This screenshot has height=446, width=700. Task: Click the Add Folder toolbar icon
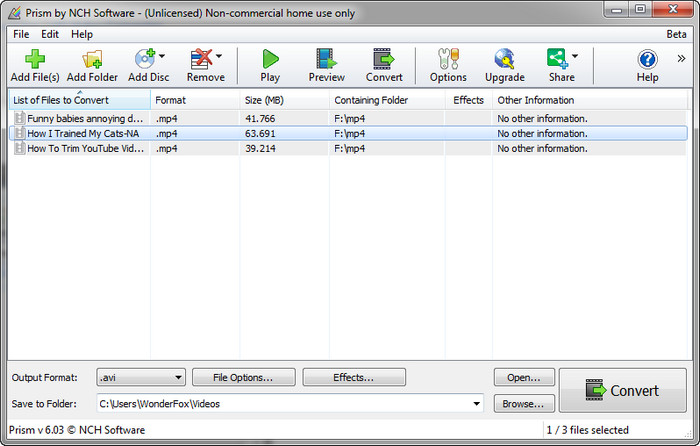click(92, 66)
